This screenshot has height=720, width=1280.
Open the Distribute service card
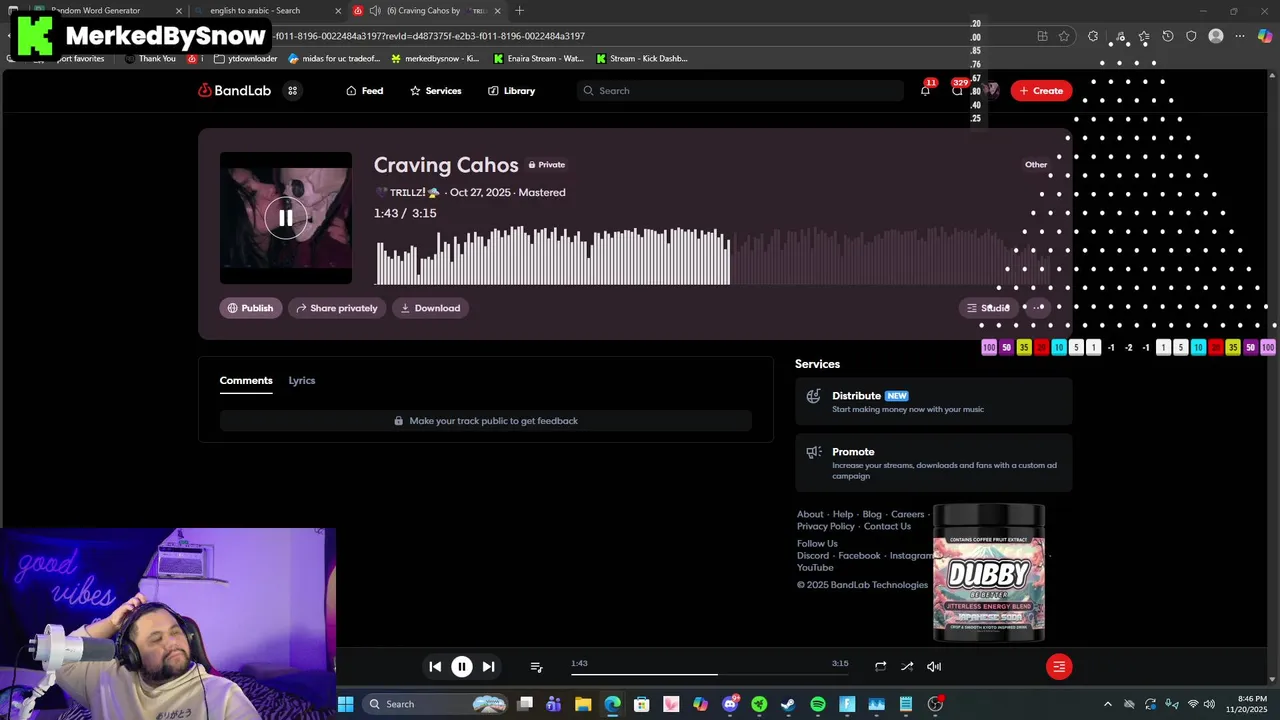(x=934, y=401)
